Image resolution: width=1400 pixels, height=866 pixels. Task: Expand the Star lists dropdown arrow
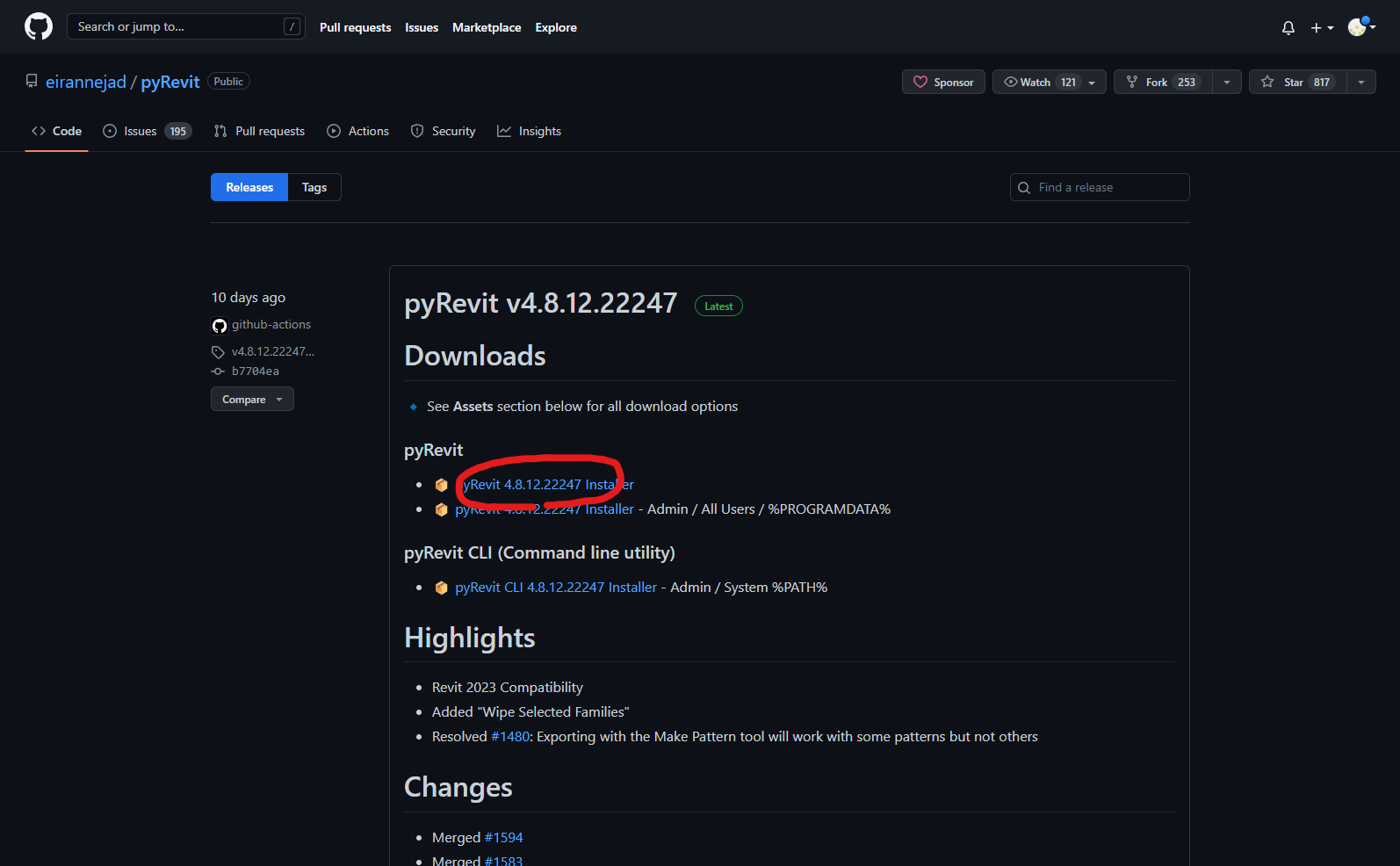click(1361, 82)
